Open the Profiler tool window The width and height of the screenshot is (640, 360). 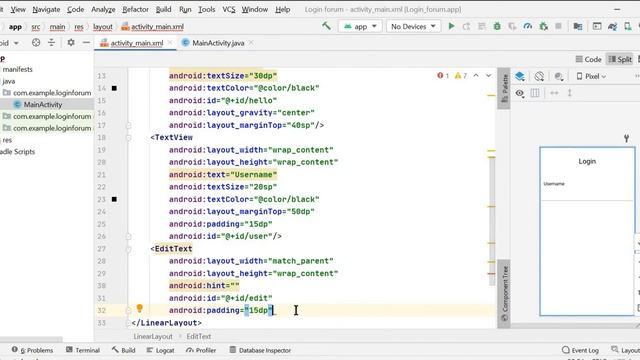201,350
